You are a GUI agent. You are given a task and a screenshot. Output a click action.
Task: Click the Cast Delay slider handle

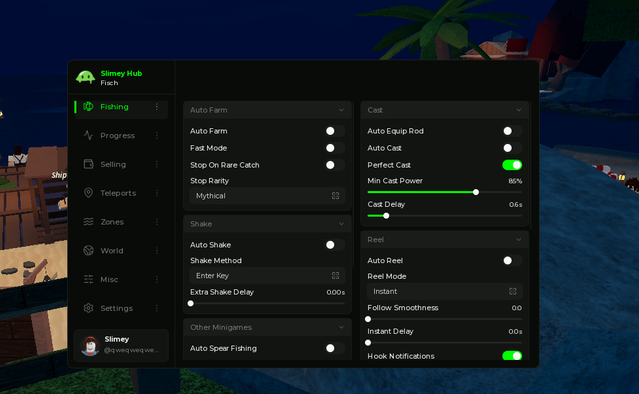pos(386,216)
